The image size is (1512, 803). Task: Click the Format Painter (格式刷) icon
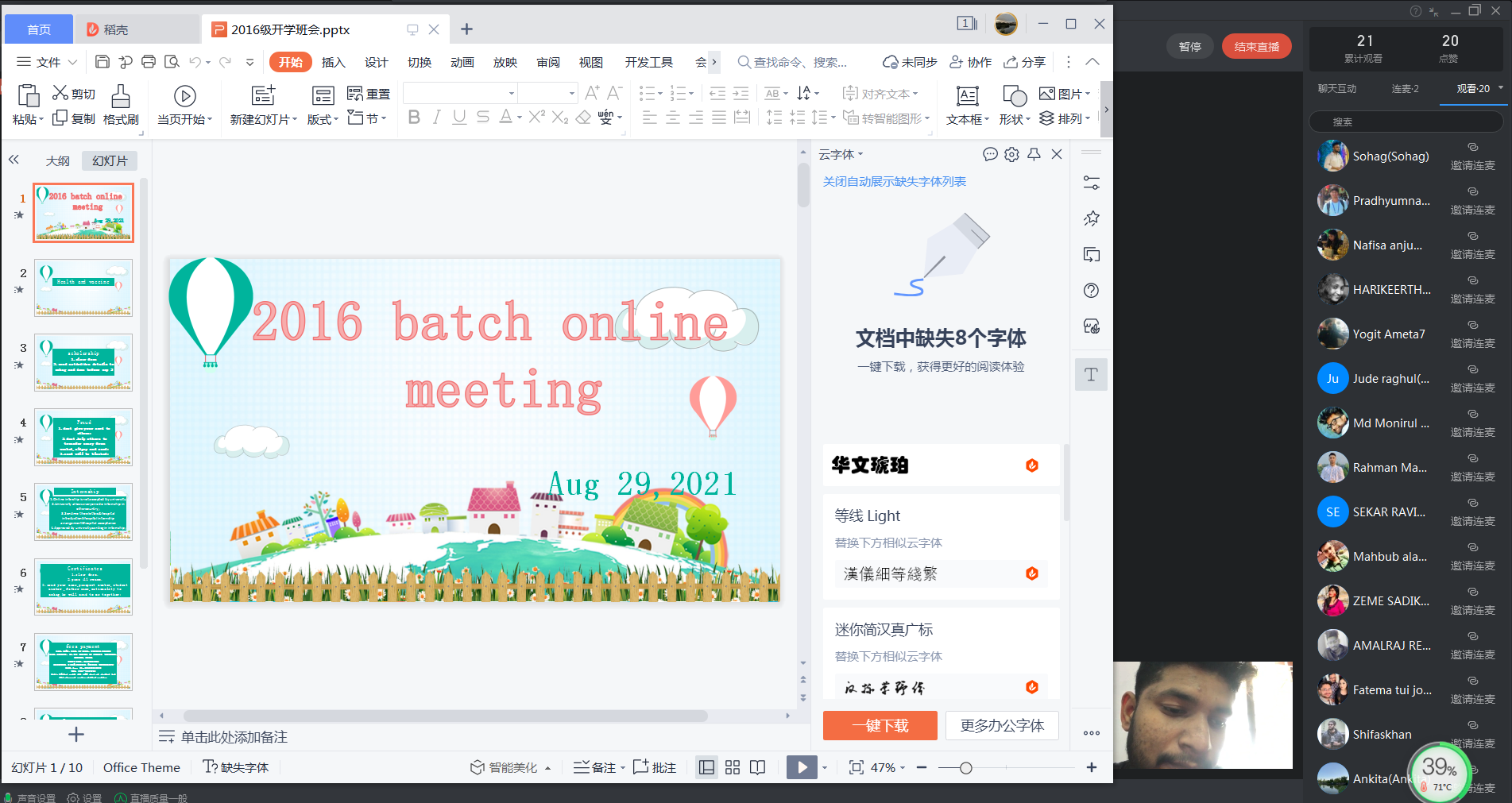(121, 105)
